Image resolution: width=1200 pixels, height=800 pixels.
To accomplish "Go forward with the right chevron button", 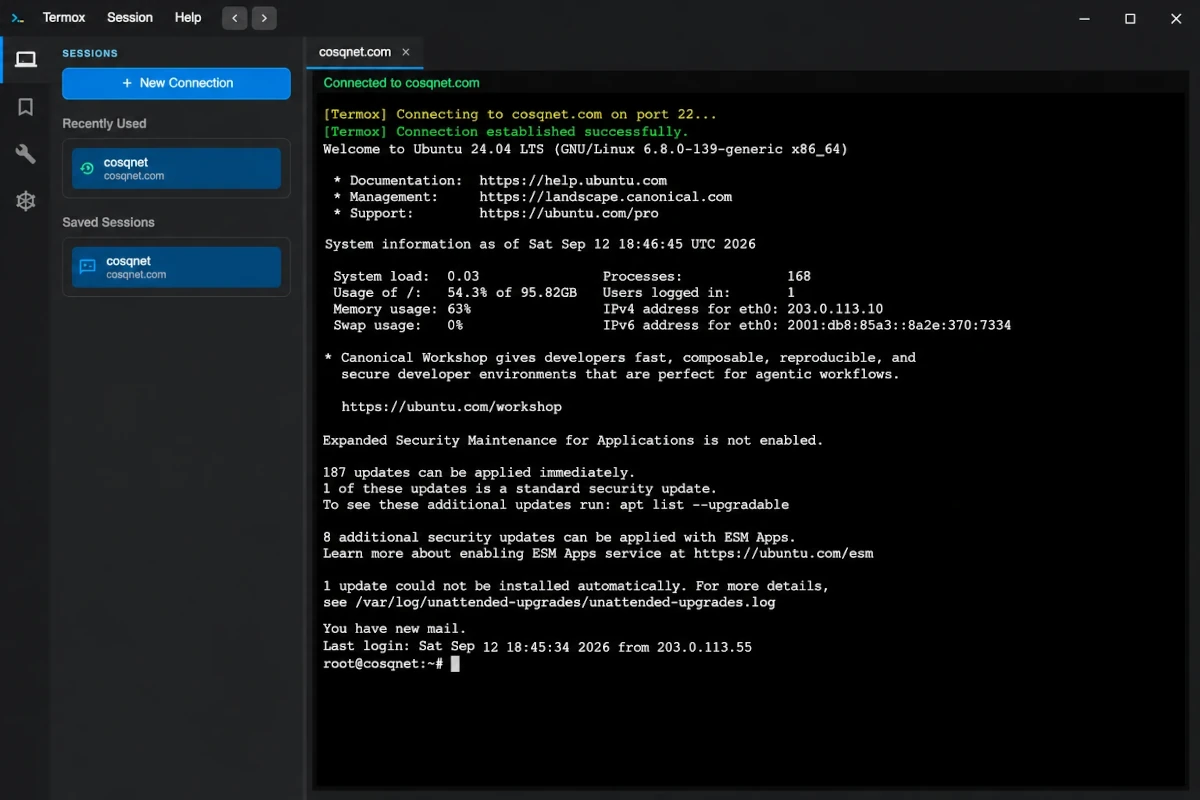I will pyautogui.click(x=264, y=18).
